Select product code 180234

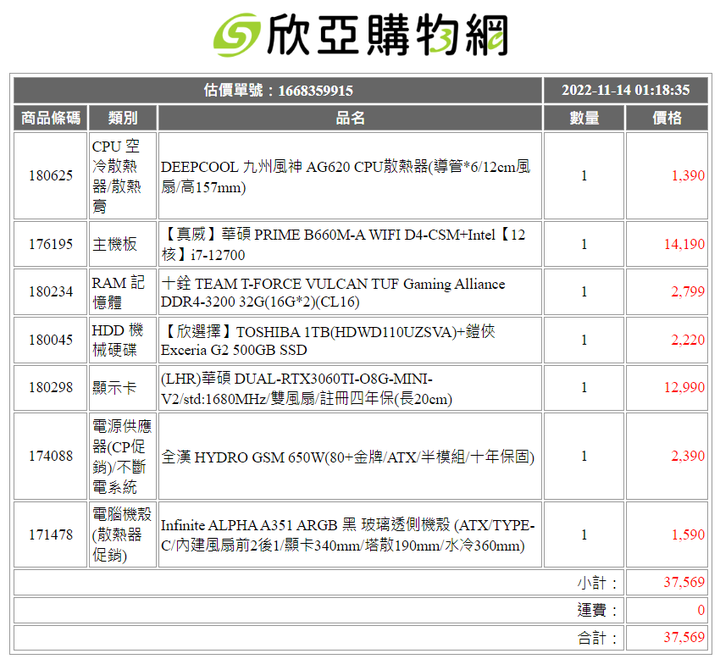coord(51,292)
